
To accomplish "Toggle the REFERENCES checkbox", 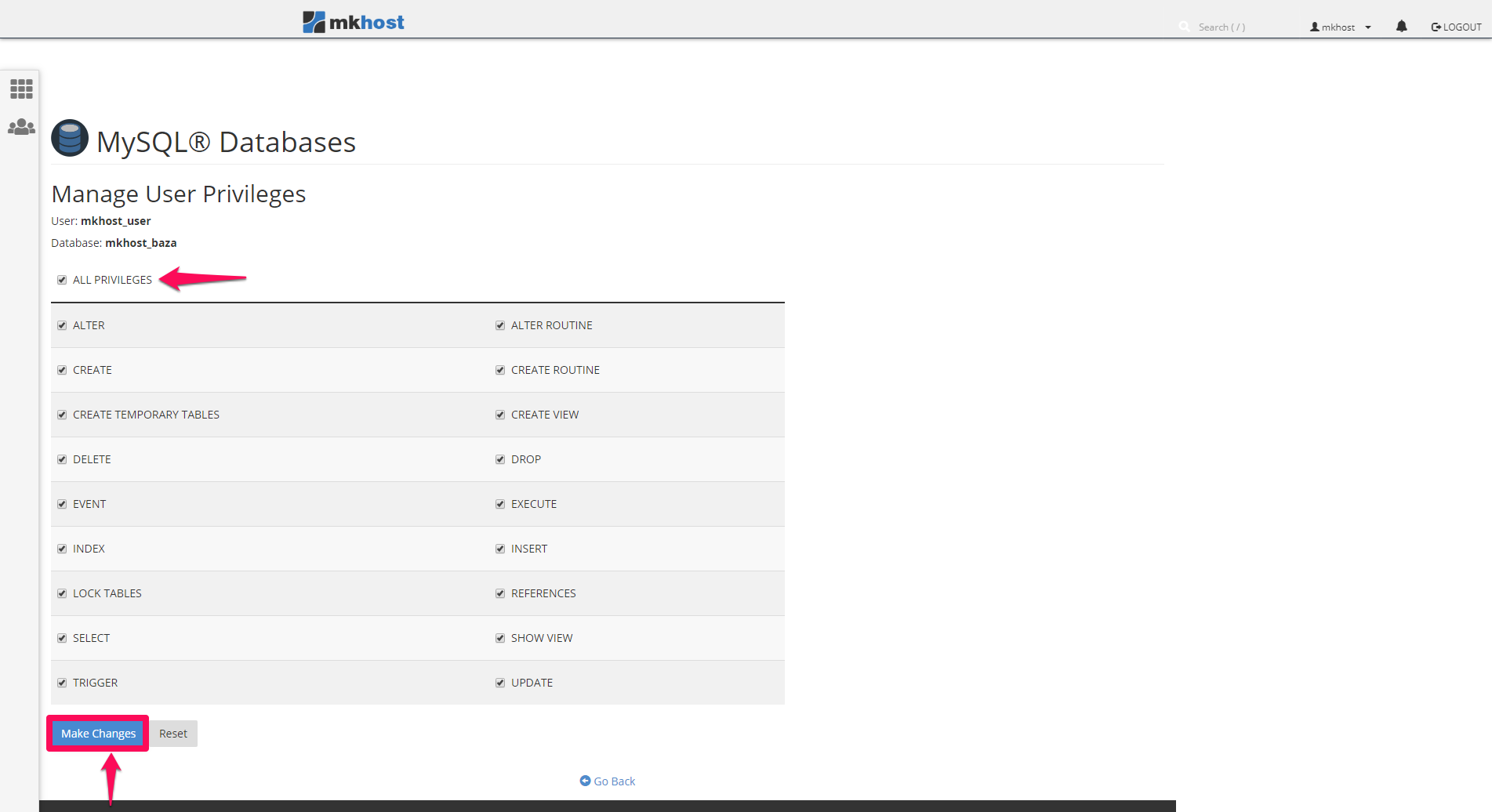I will point(500,593).
